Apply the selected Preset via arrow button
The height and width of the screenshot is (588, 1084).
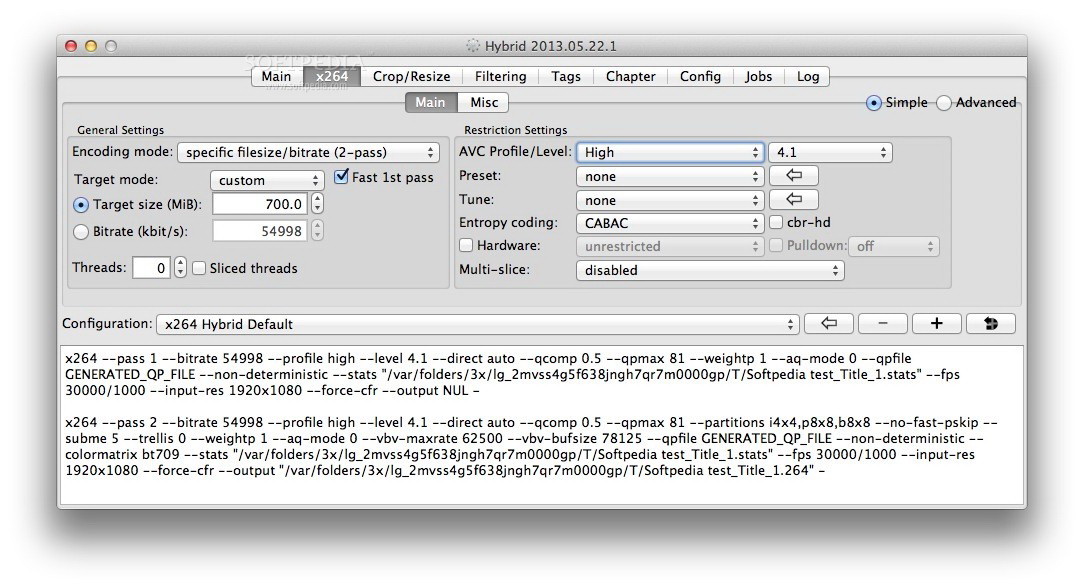794,176
